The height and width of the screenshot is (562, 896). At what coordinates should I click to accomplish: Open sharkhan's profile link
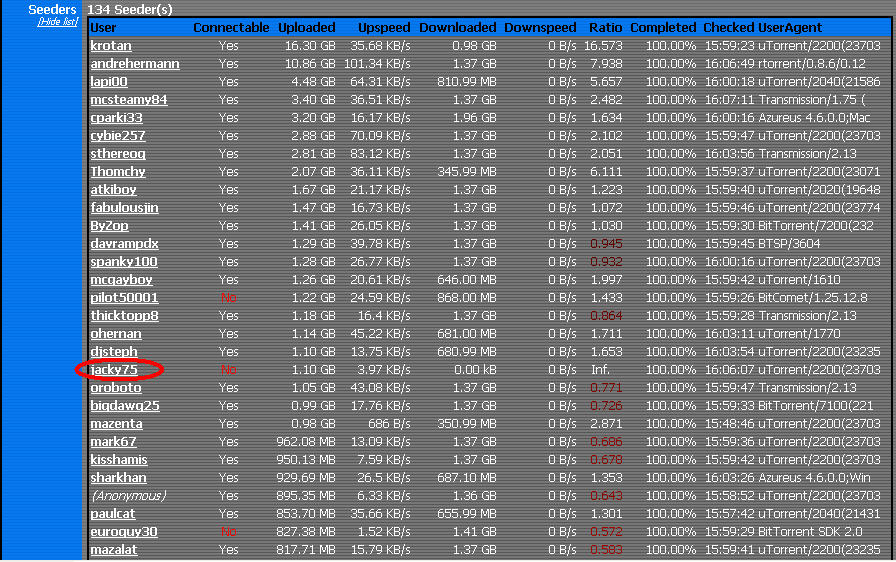(118, 478)
